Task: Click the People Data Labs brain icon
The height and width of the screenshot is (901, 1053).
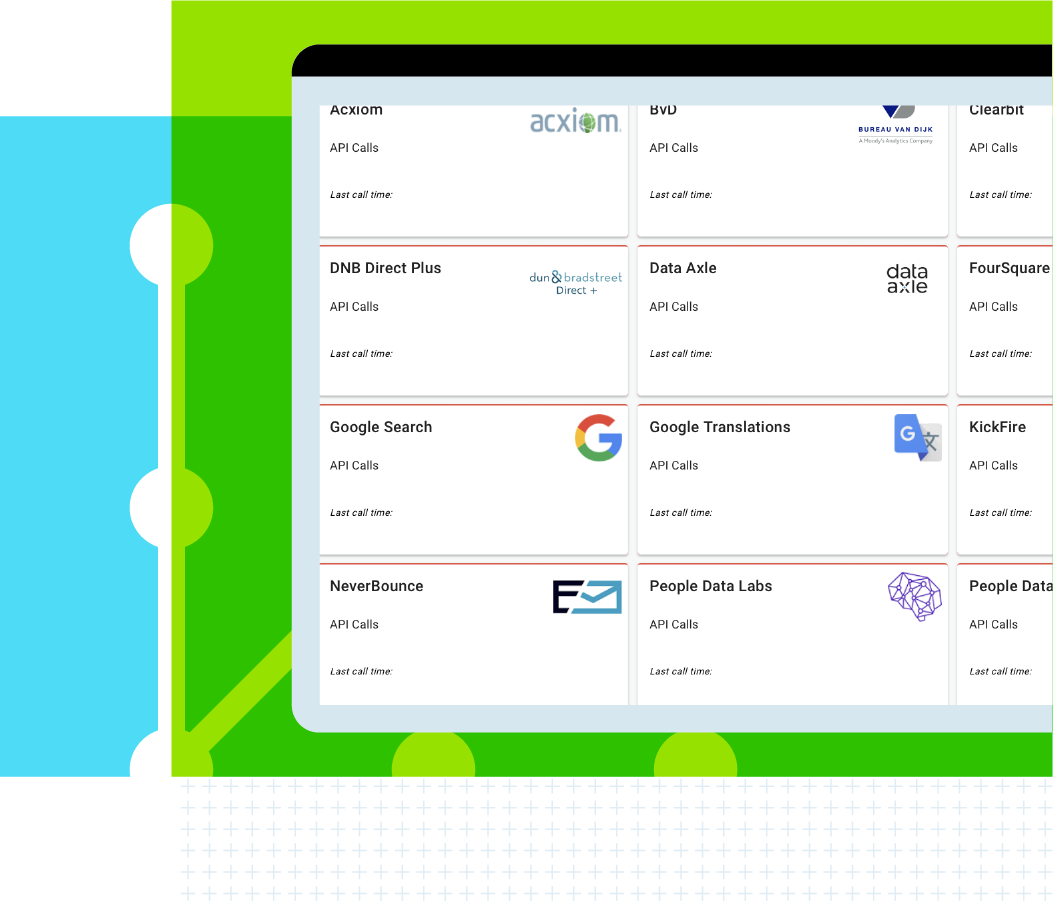Action: pos(914,596)
